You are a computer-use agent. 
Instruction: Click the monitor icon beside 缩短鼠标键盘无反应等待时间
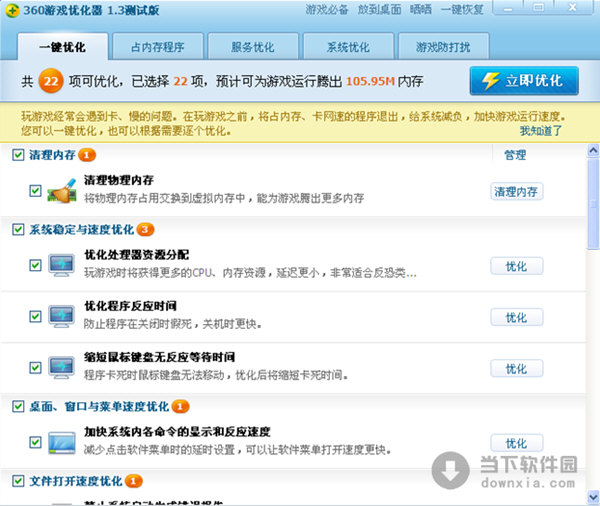pos(62,367)
